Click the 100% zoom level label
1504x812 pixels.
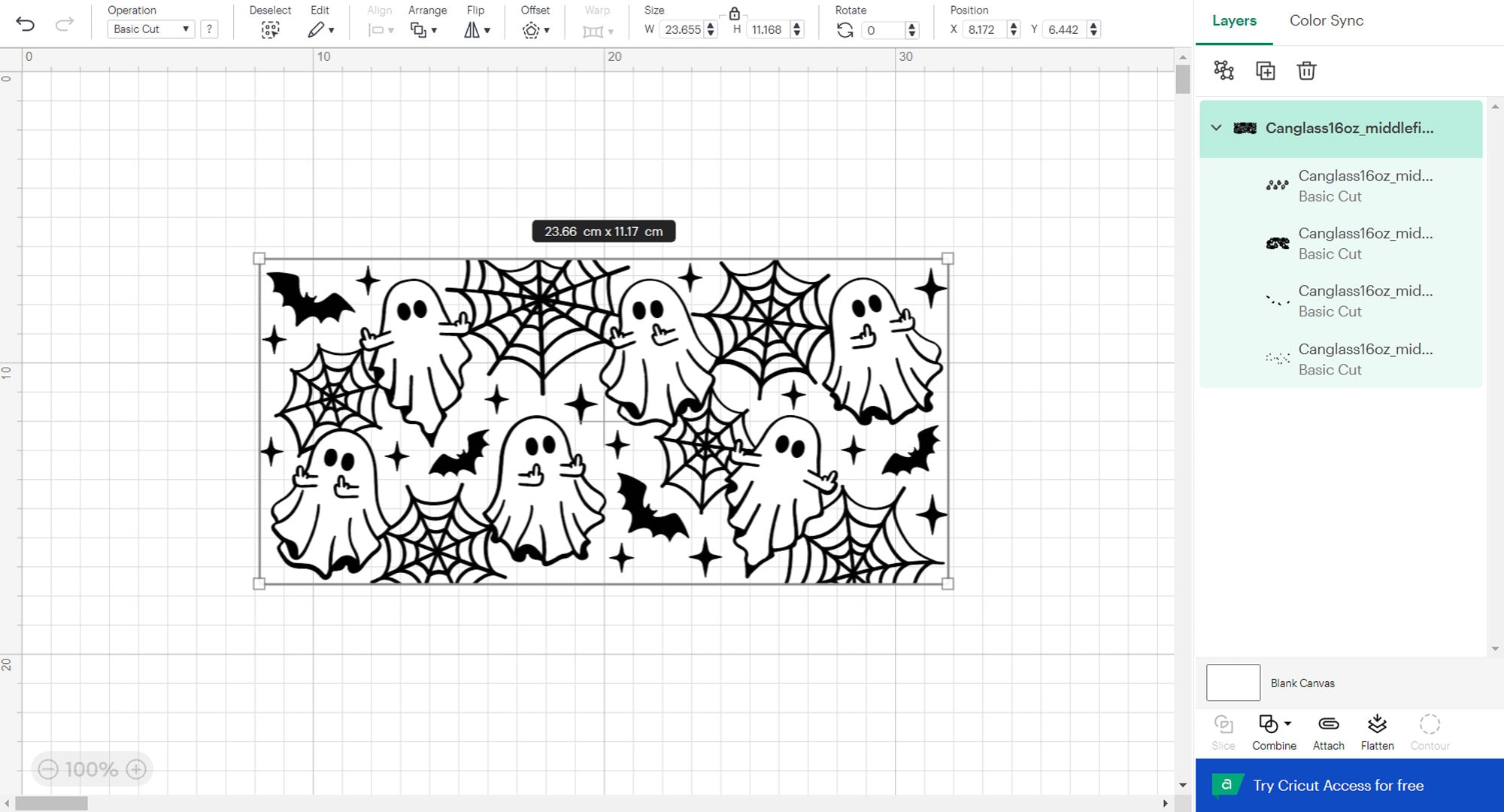click(92, 769)
